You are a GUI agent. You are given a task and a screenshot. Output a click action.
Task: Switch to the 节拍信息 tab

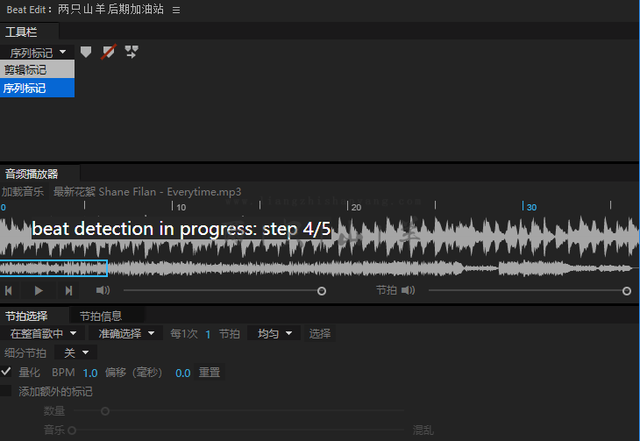coord(101,316)
